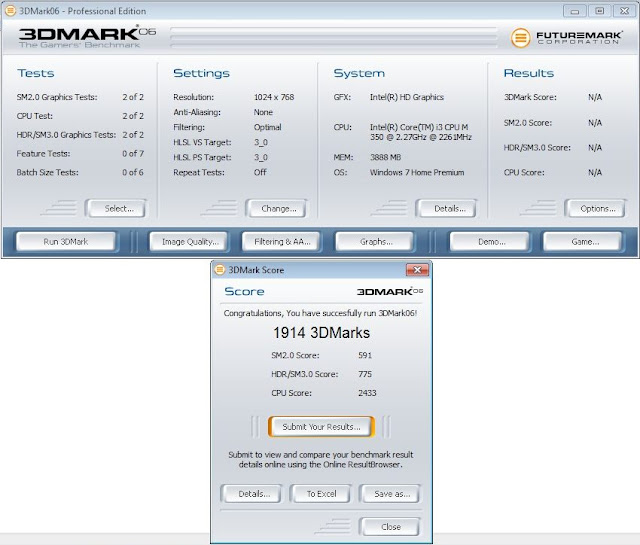Click the CPU Score value 2433
The image size is (640, 545).
pyautogui.click(x=367, y=393)
